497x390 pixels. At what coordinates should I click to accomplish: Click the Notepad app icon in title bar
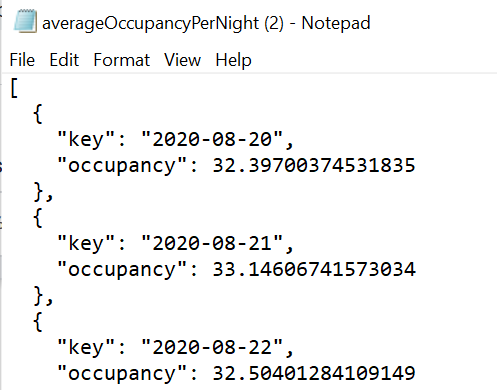tap(25, 22)
